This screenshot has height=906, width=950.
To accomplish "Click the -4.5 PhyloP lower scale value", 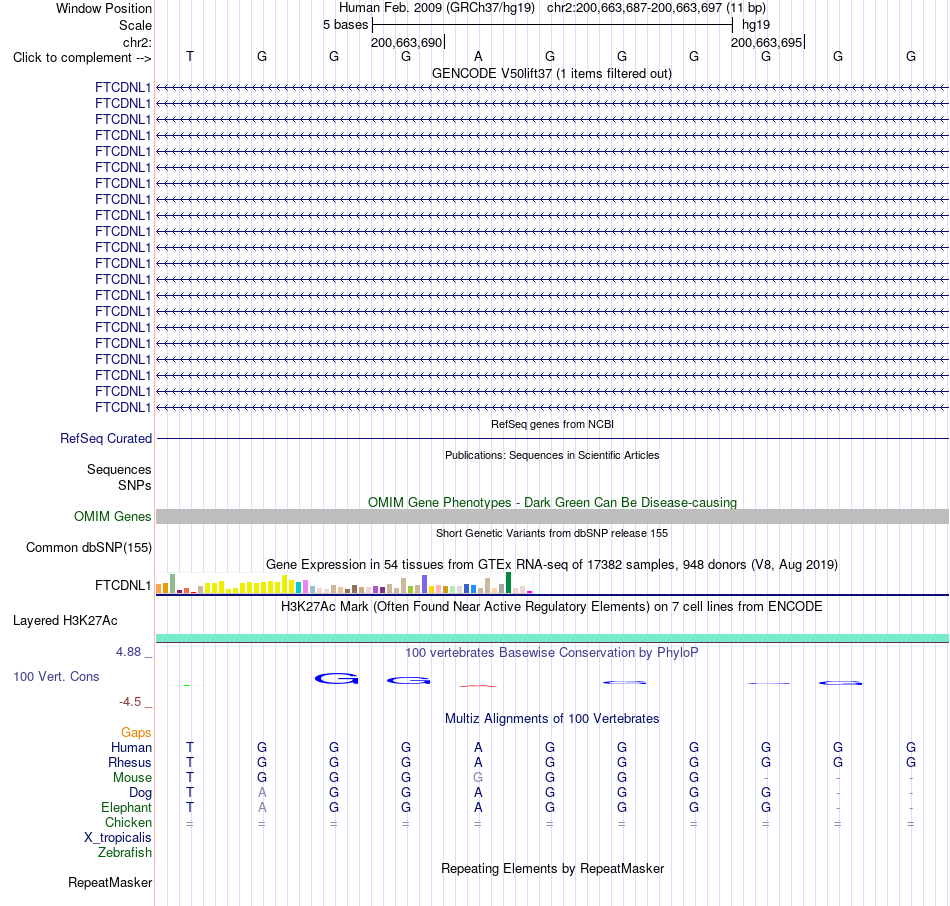I will click(130, 702).
